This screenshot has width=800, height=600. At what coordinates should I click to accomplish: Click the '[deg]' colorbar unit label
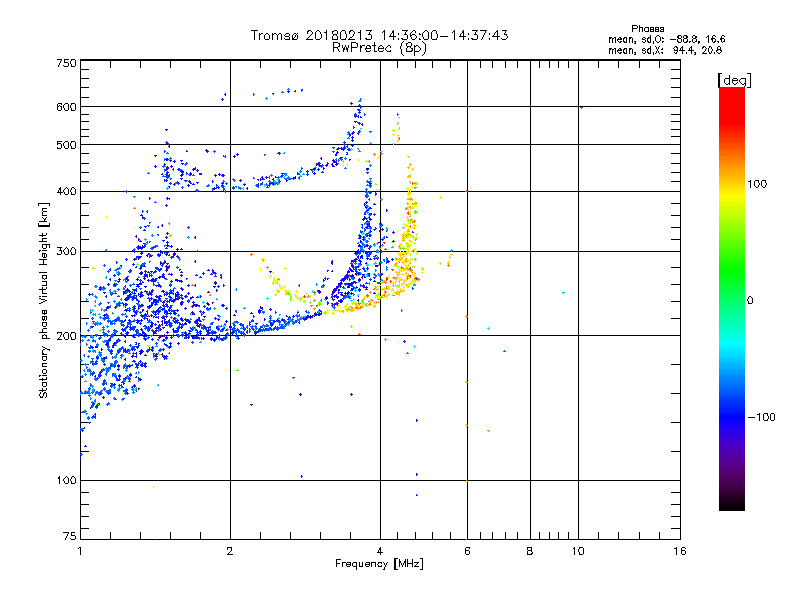click(734, 80)
